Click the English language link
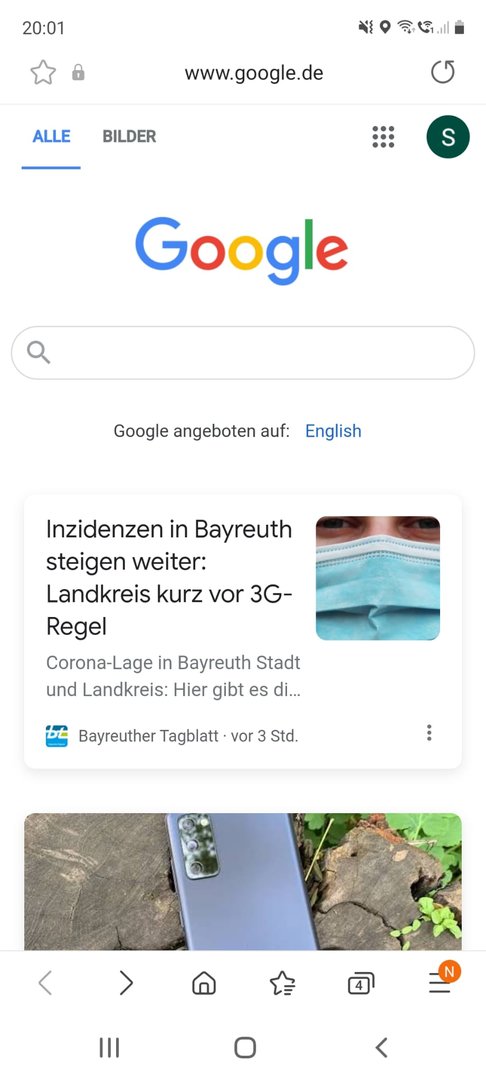Image resolution: width=486 pixels, height=1080 pixels. [x=333, y=431]
